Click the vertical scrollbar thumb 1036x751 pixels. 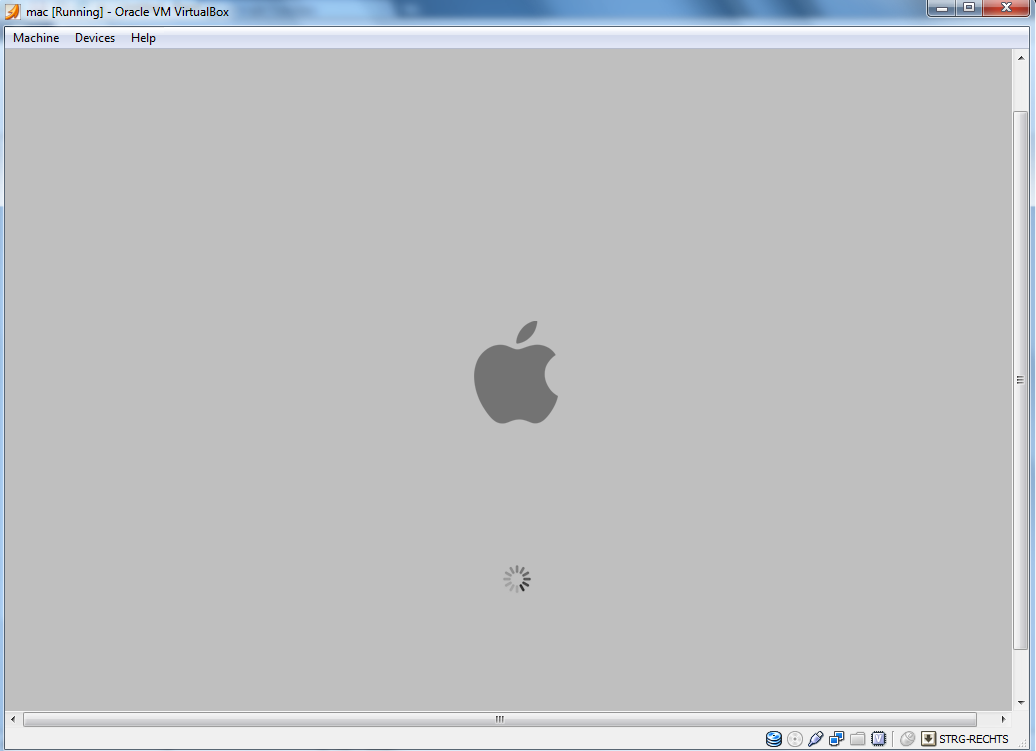click(x=1021, y=380)
